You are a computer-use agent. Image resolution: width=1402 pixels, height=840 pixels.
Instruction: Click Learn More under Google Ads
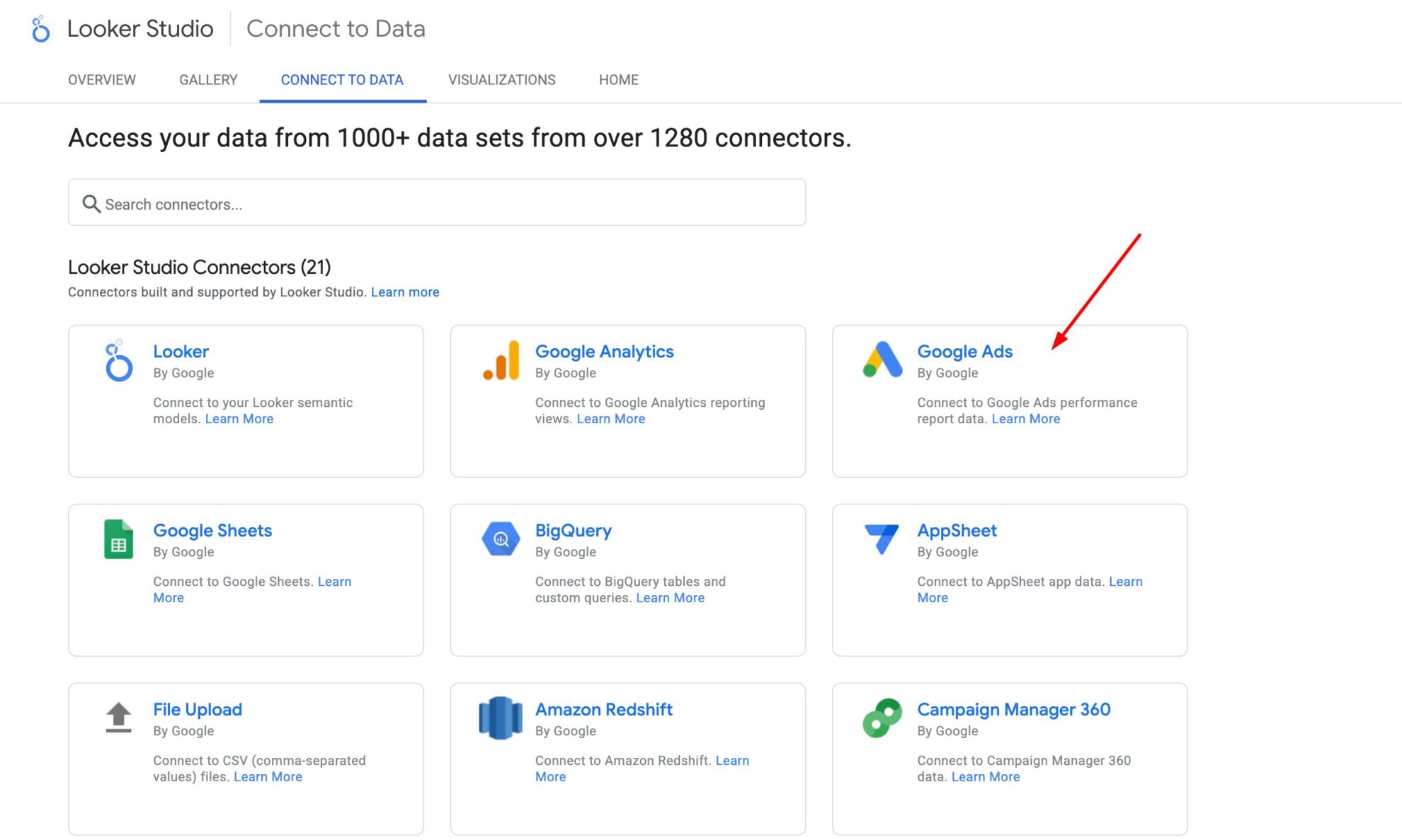pos(1025,419)
